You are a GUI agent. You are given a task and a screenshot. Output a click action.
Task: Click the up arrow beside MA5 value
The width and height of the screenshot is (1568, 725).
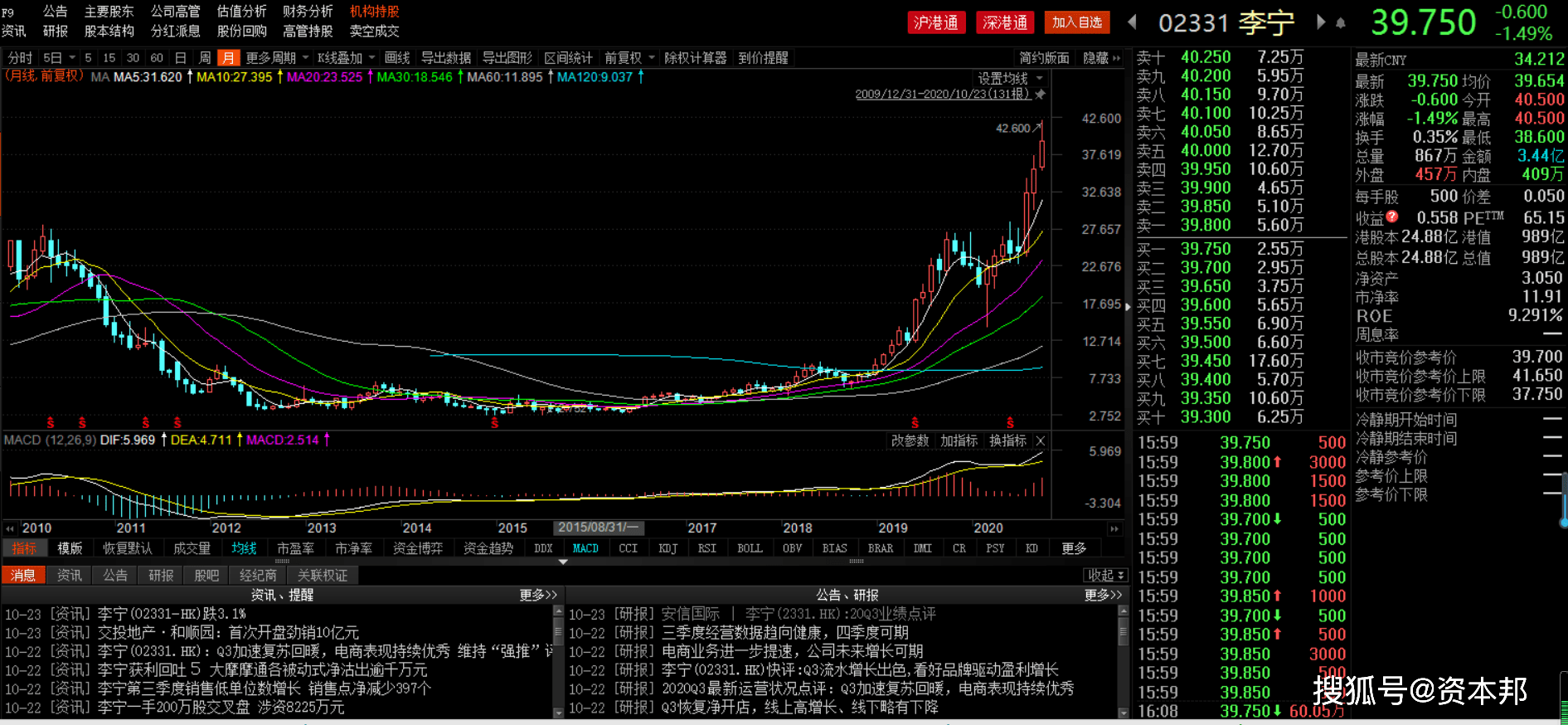190,77
